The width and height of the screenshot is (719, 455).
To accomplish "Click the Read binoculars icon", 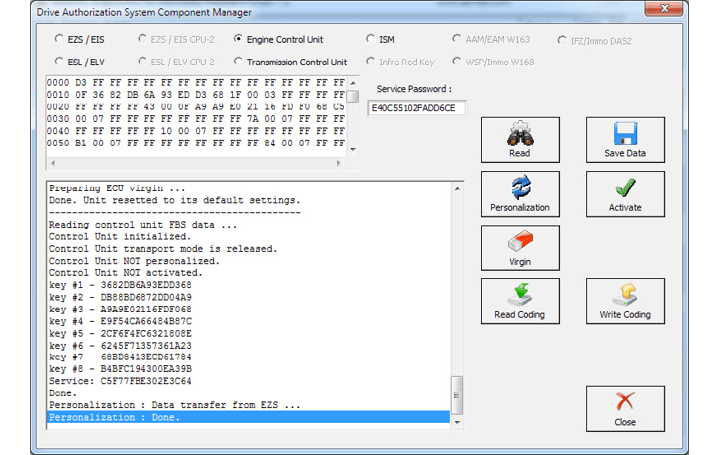I will click(520, 135).
